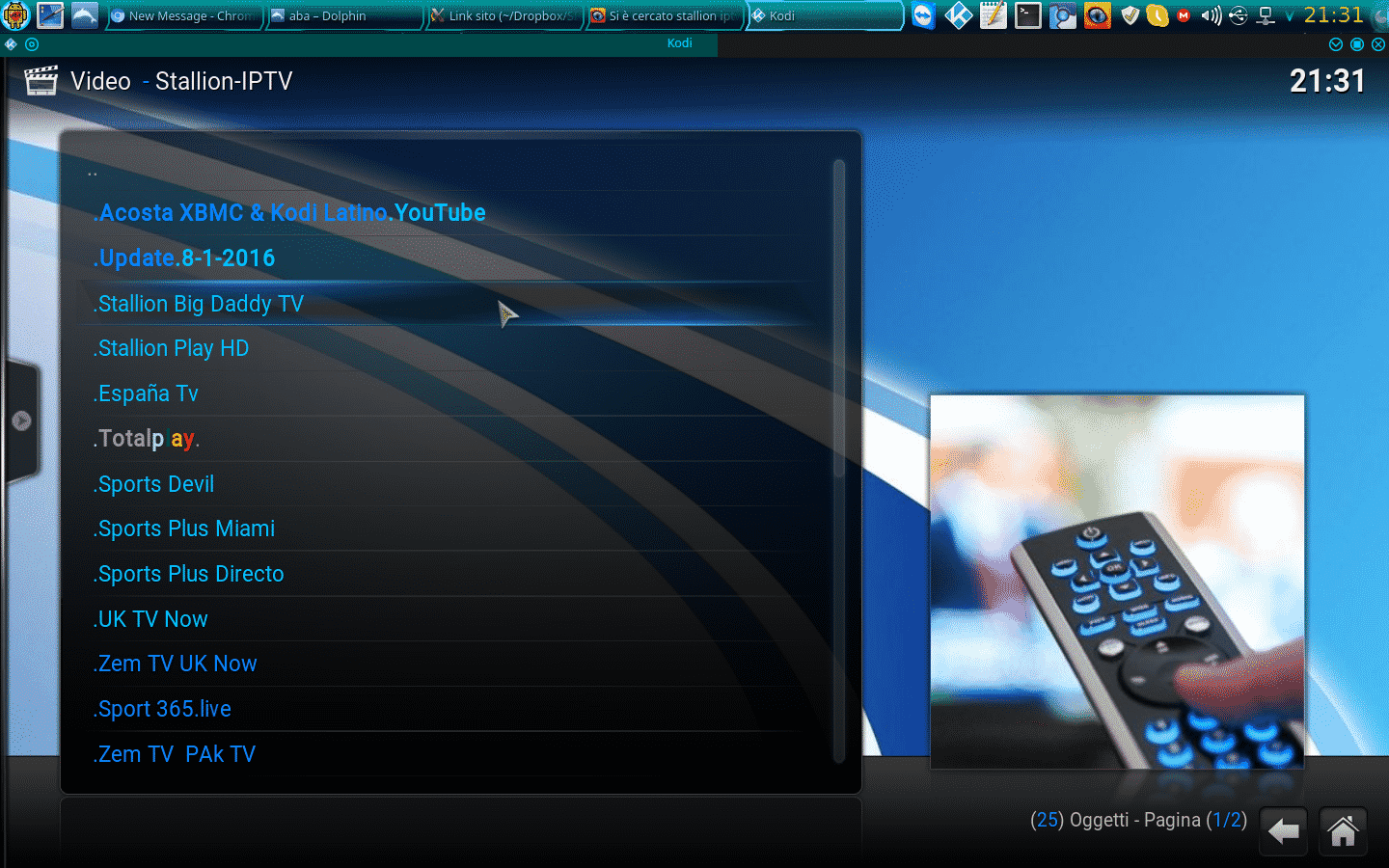The image size is (1389, 868).
Task: Toggle the pin-on-all-desktops titlebar icon
Action: [32, 44]
